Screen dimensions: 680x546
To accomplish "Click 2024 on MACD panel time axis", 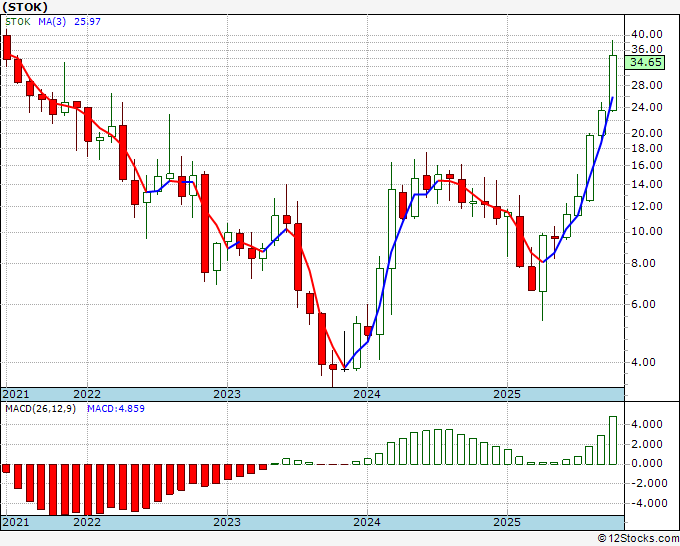I will click(367, 522).
